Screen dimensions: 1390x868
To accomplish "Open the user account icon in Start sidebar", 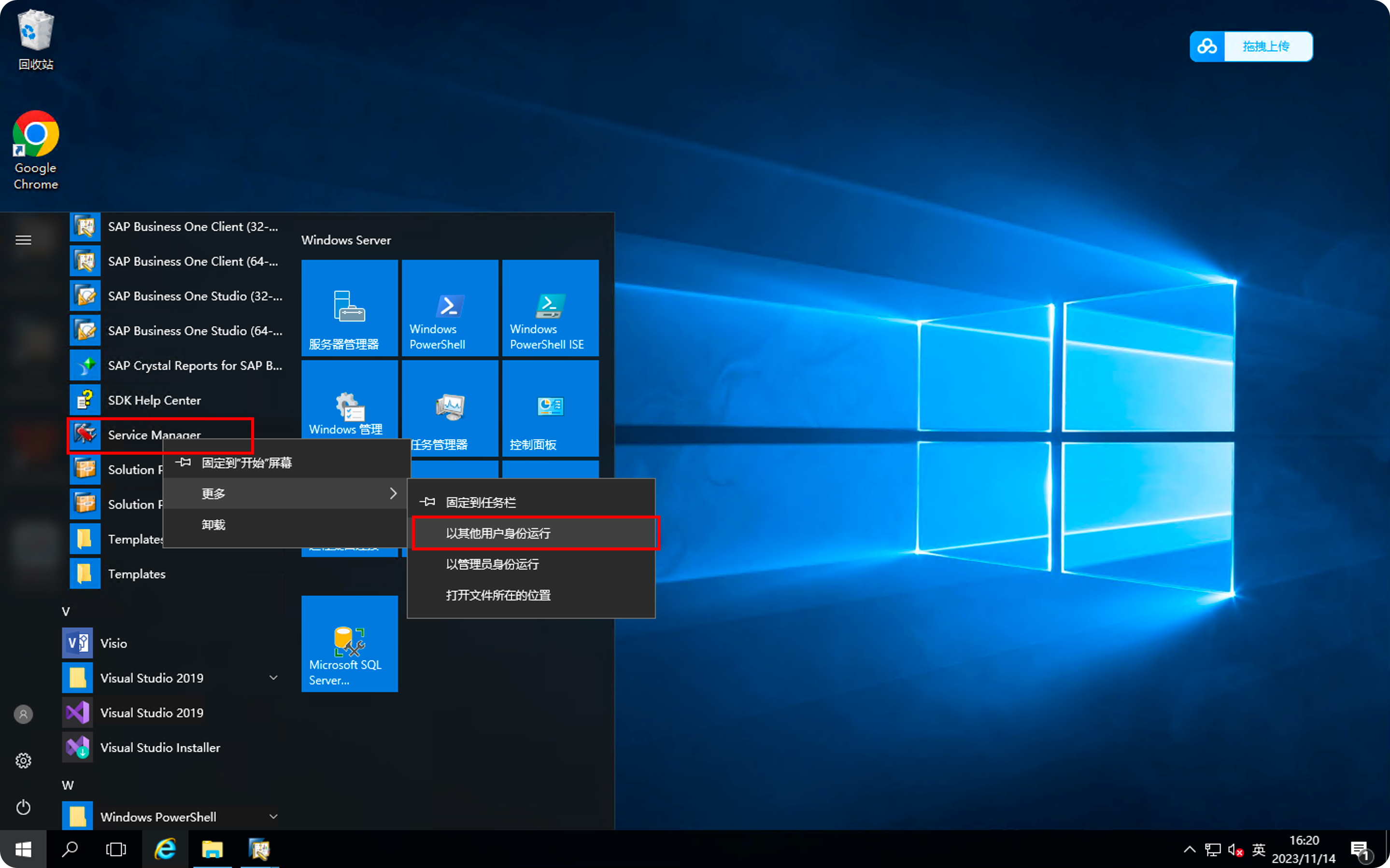I will [x=23, y=714].
